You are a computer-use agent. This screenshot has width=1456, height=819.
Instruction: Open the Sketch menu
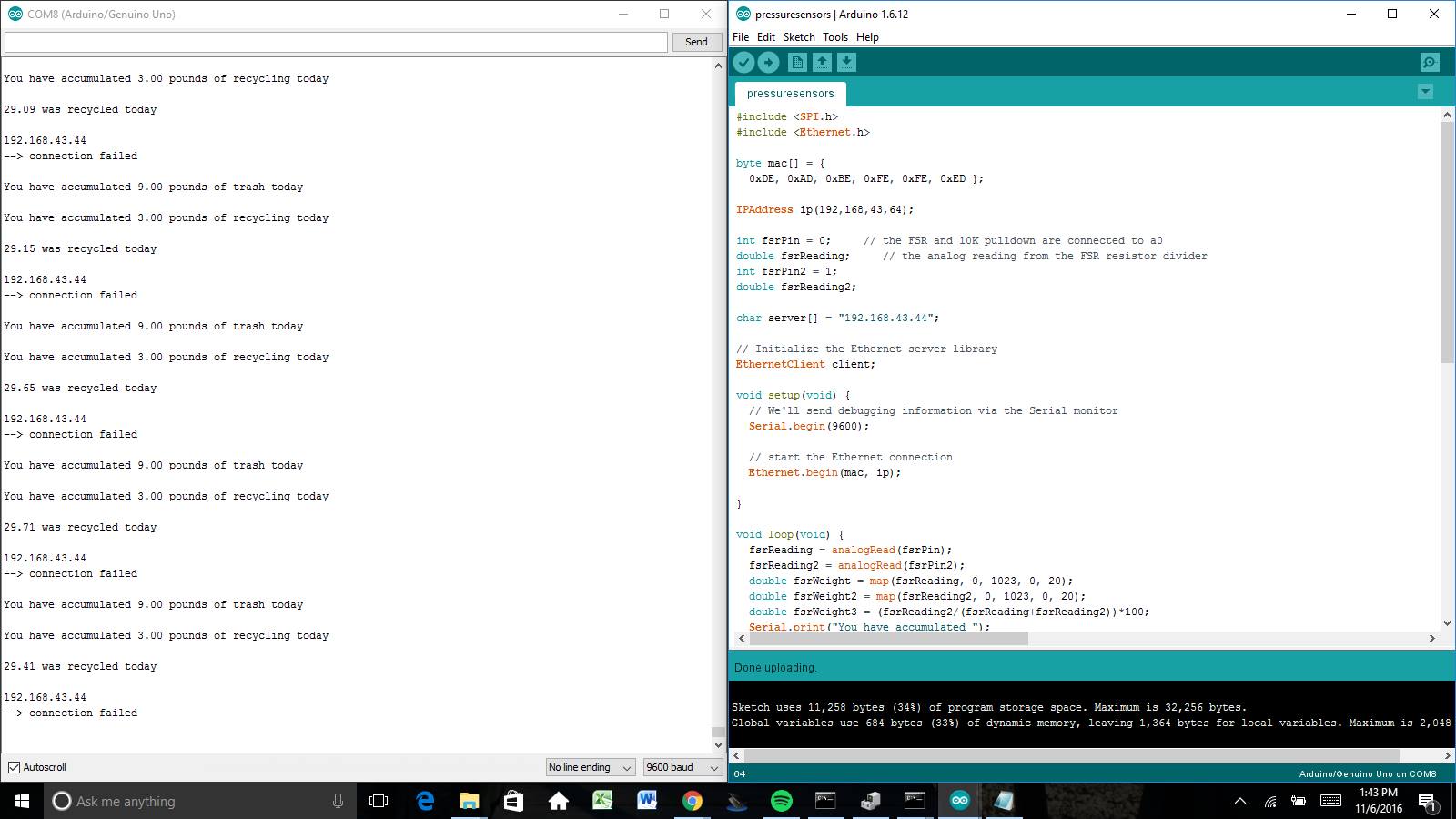pyautogui.click(x=799, y=37)
